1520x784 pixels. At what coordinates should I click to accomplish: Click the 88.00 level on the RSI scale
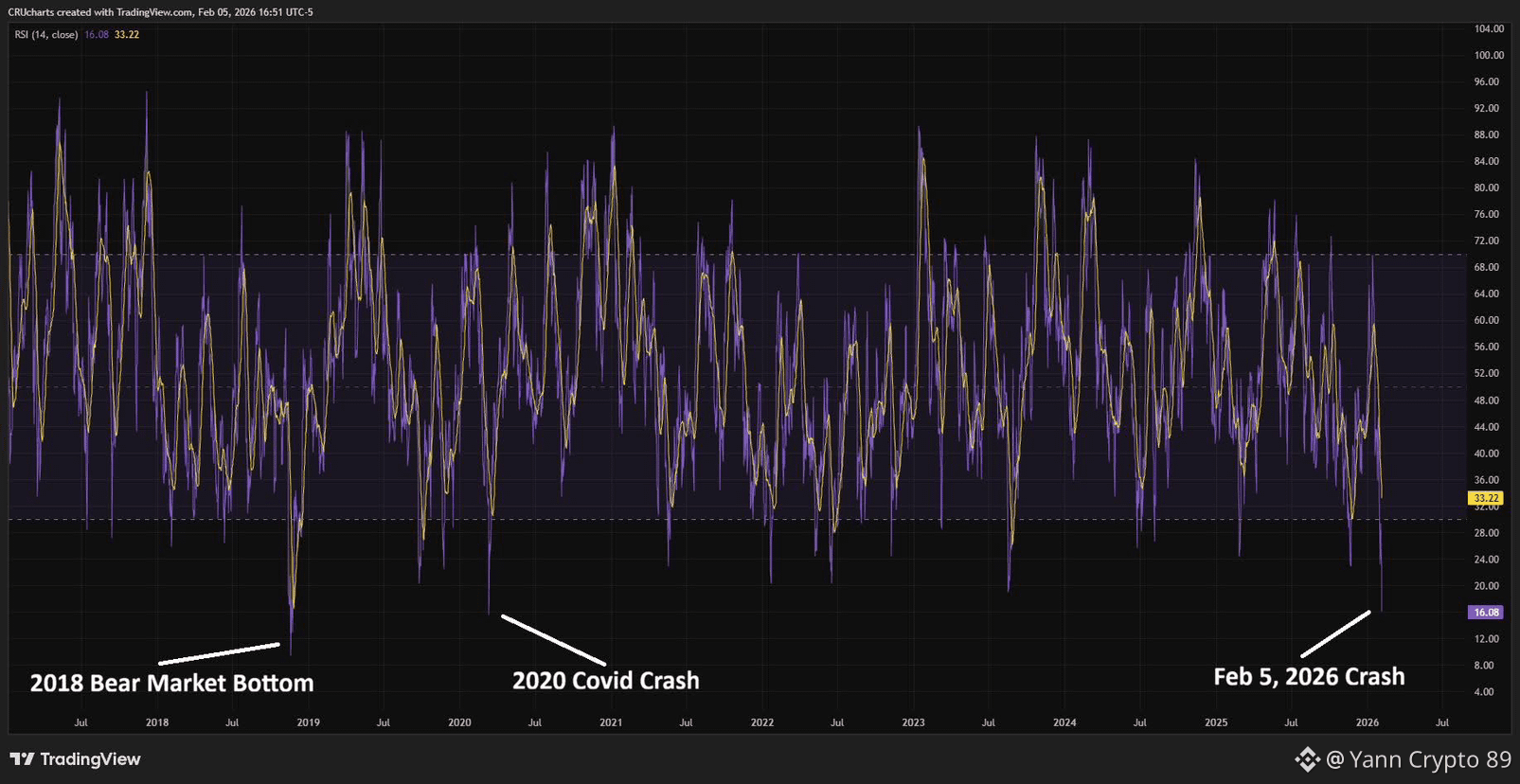click(1487, 135)
